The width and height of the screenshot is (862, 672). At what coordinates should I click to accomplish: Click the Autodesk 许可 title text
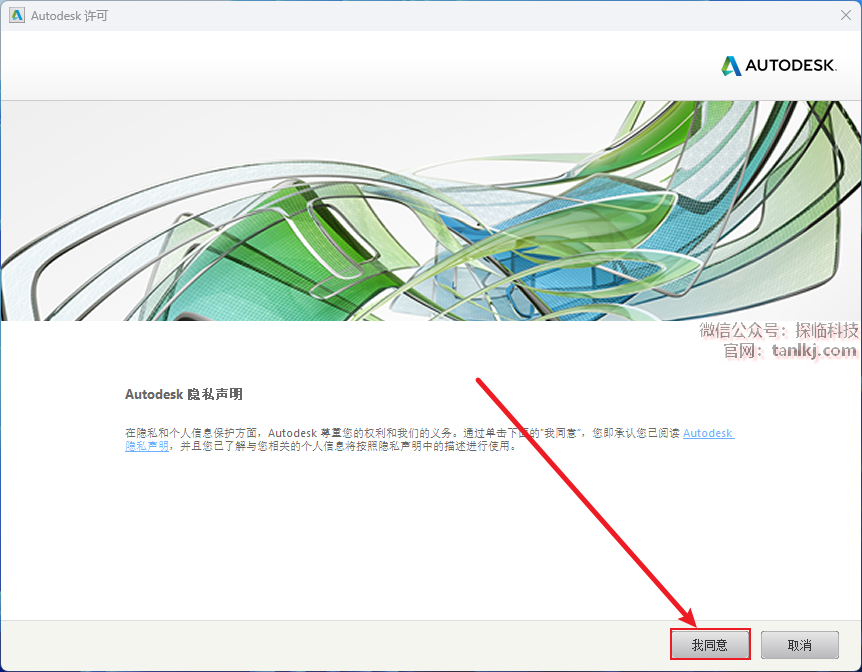point(69,16)
